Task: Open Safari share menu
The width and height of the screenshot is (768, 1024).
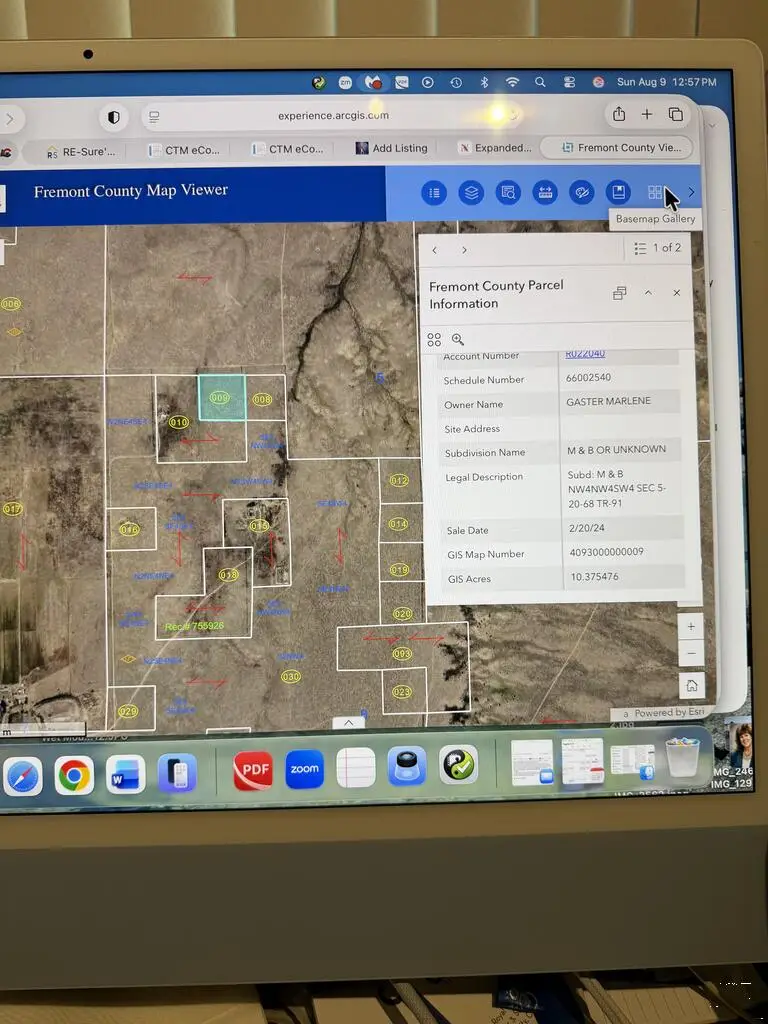Action: tap(618, 114)
